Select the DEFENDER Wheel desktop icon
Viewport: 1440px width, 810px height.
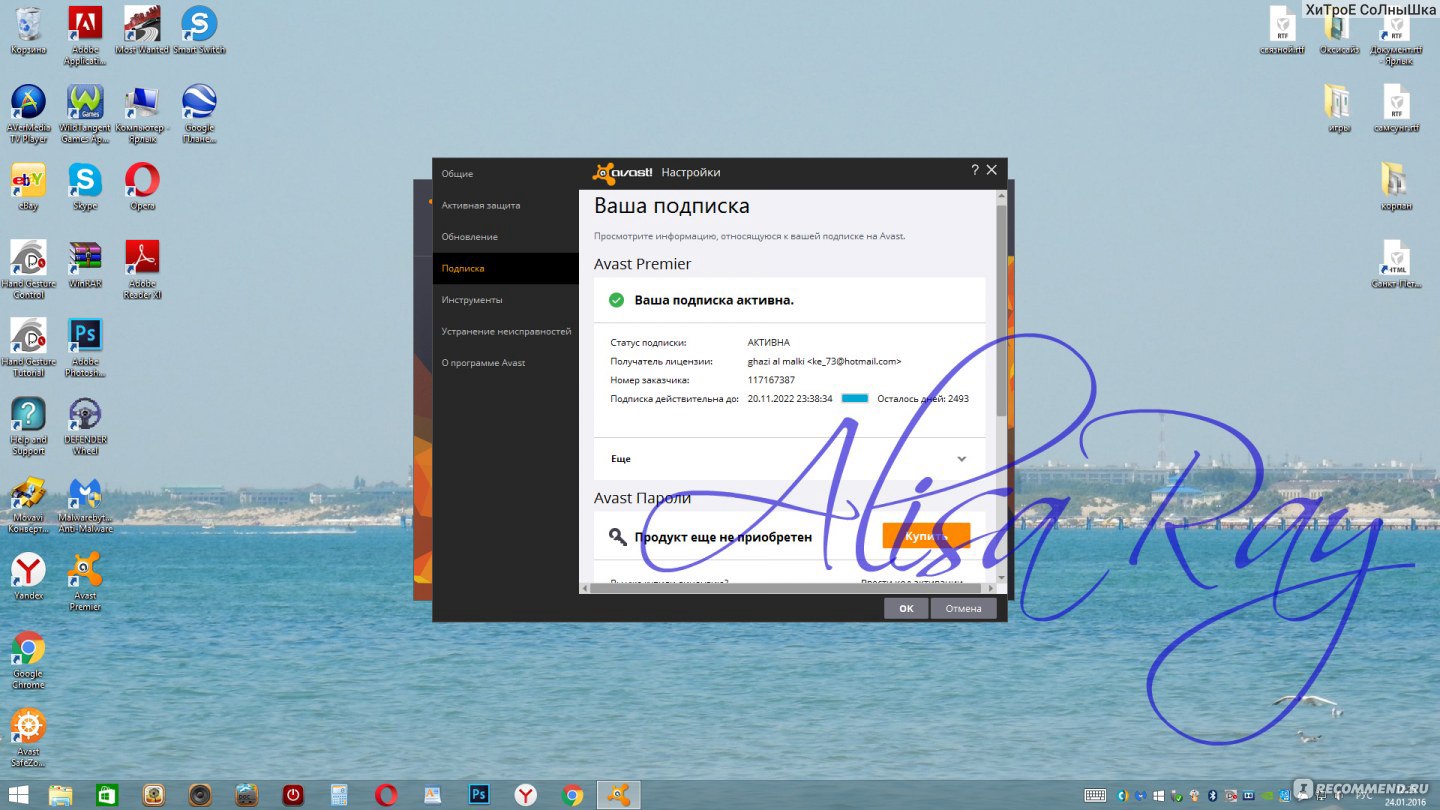coord(85,426)
